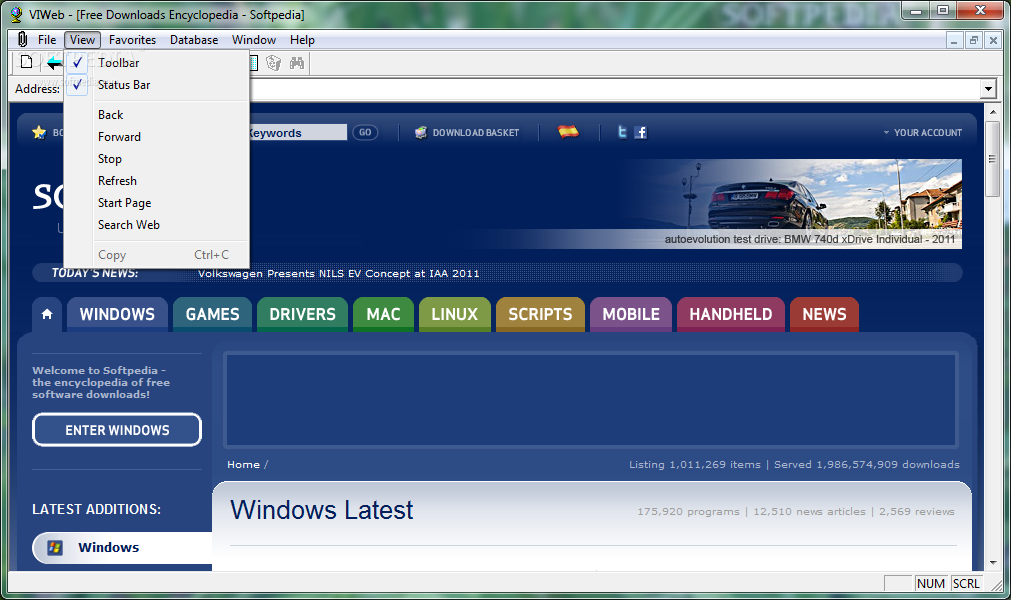Click the Windows logo icon in Latest Additions
The width and height of the screenshot is (1011, 600).
(x=55, y=548)
